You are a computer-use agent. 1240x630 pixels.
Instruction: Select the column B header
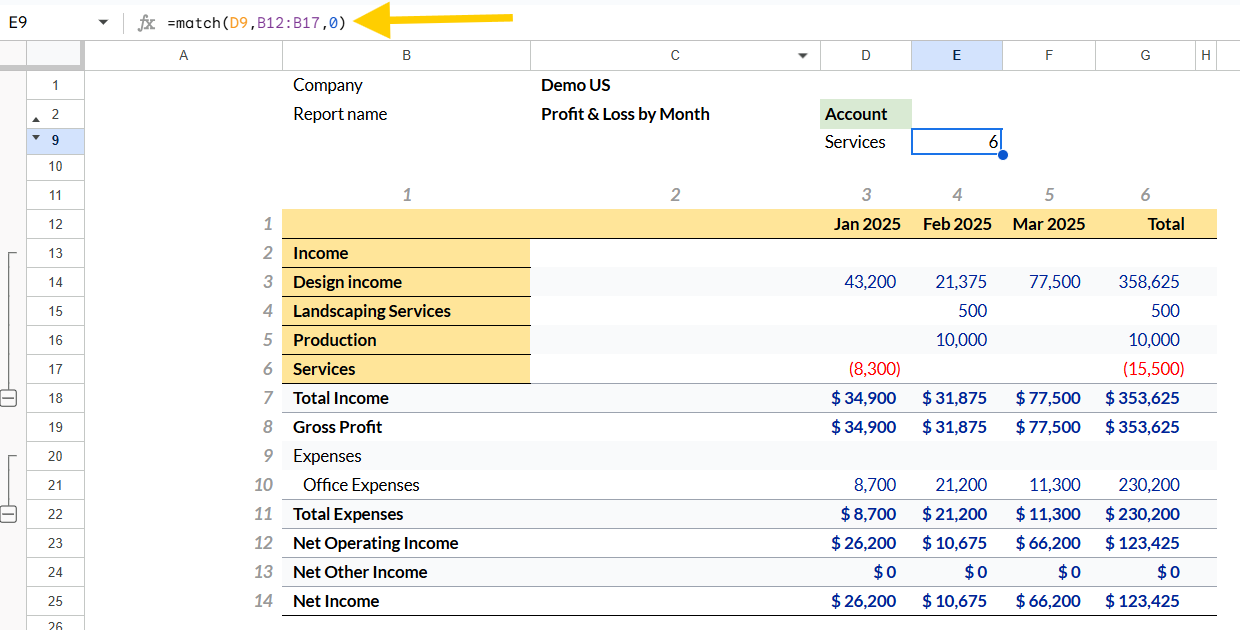click(406, 56)
